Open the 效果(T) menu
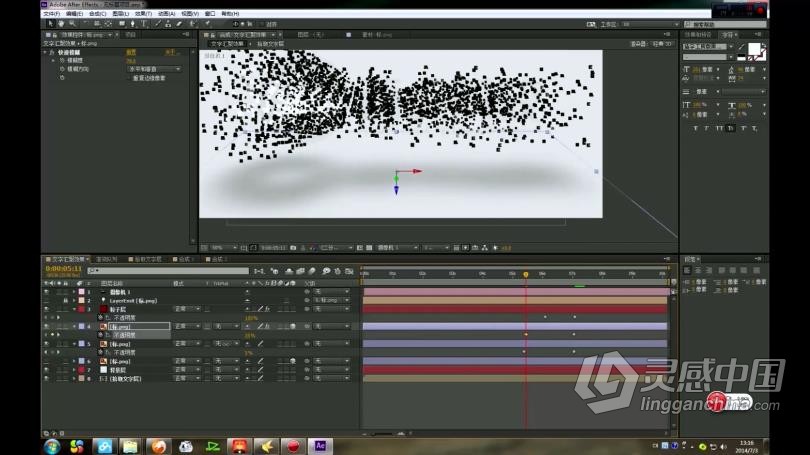This screenshot has height=455, width=810. tap(143, 13)
